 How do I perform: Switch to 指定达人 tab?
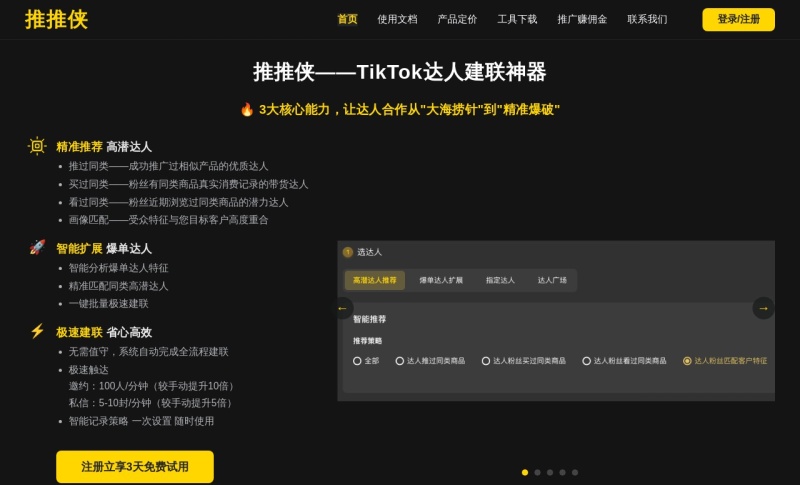coord(500,280)
